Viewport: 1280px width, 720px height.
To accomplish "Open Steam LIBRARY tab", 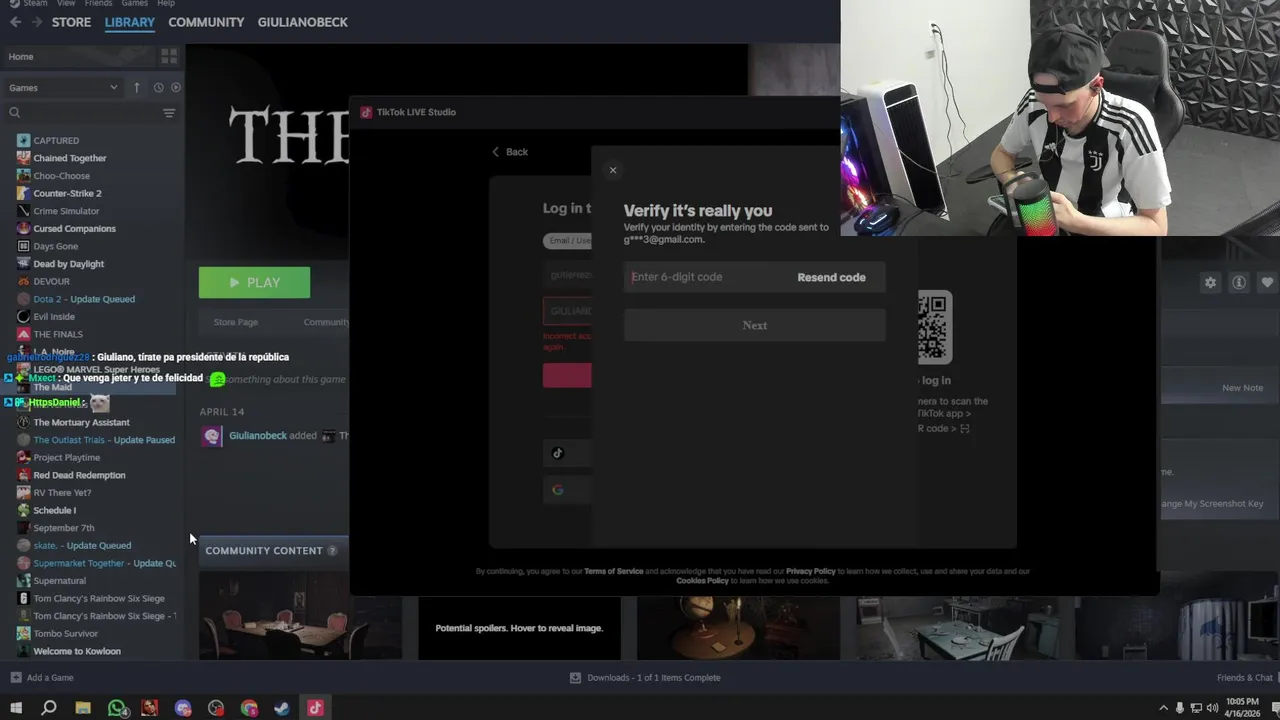I will (130, 22).
